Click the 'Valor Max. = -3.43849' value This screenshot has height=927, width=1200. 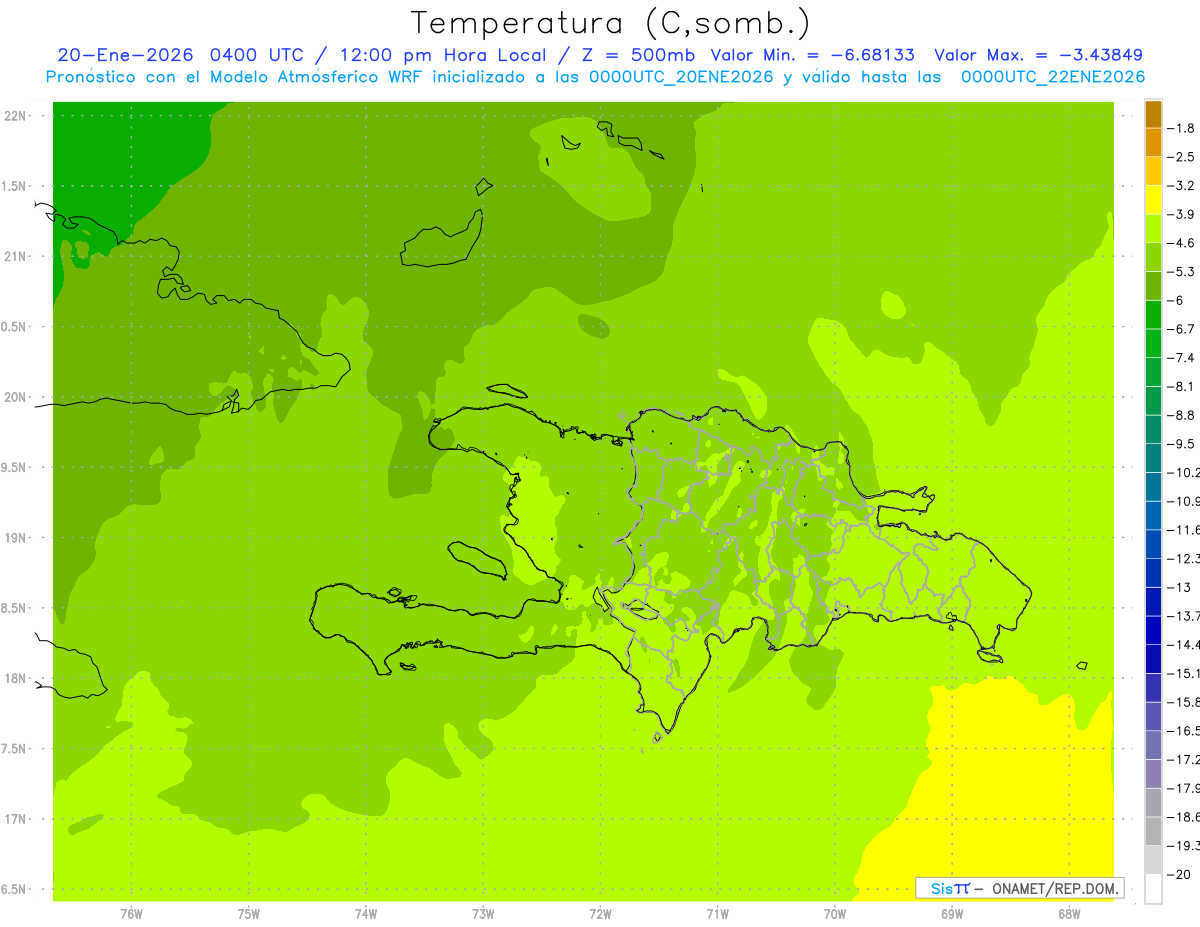click(1038, 55)
